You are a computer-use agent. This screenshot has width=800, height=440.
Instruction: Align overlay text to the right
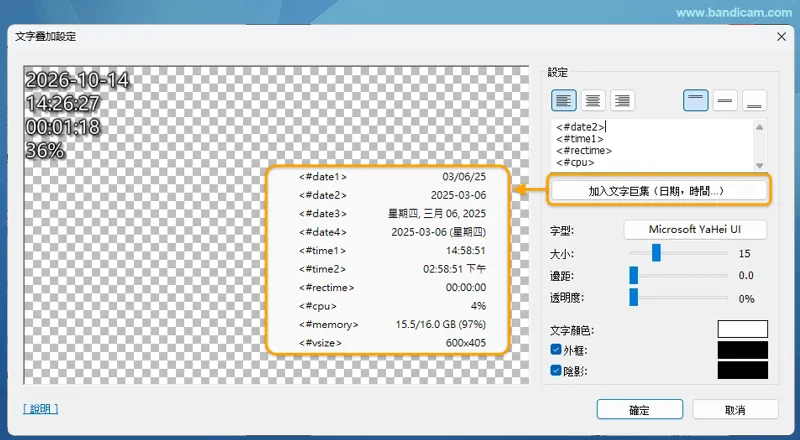622,101
